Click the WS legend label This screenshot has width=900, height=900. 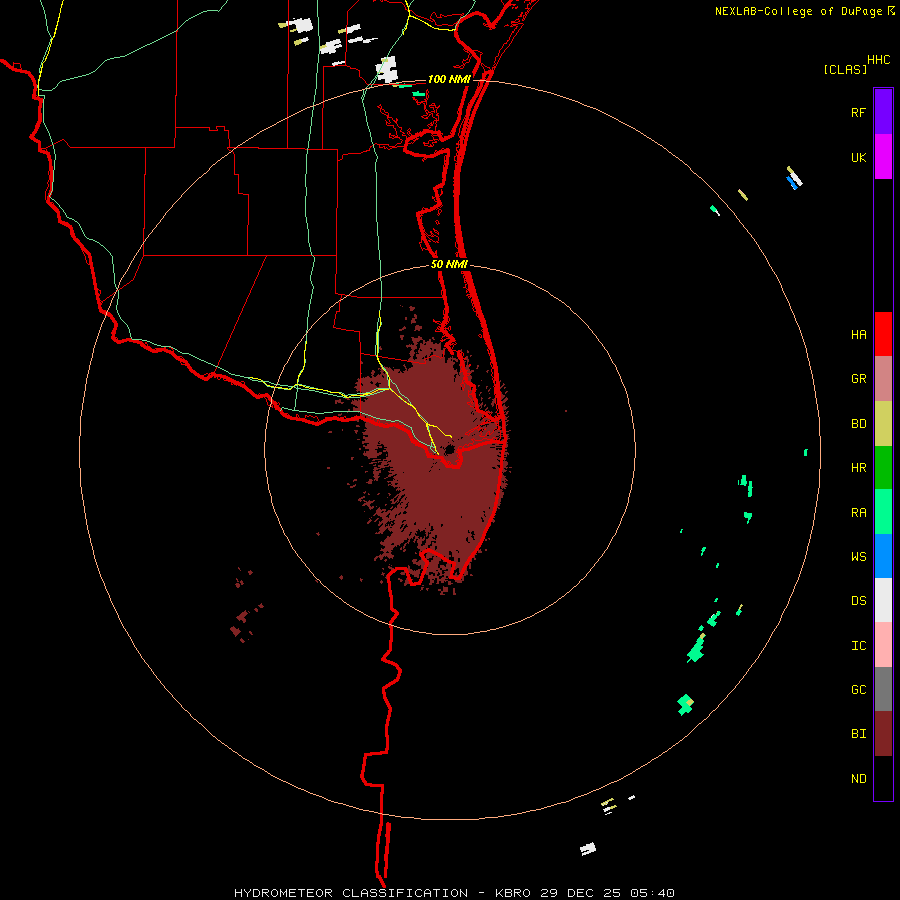[858, 556]
